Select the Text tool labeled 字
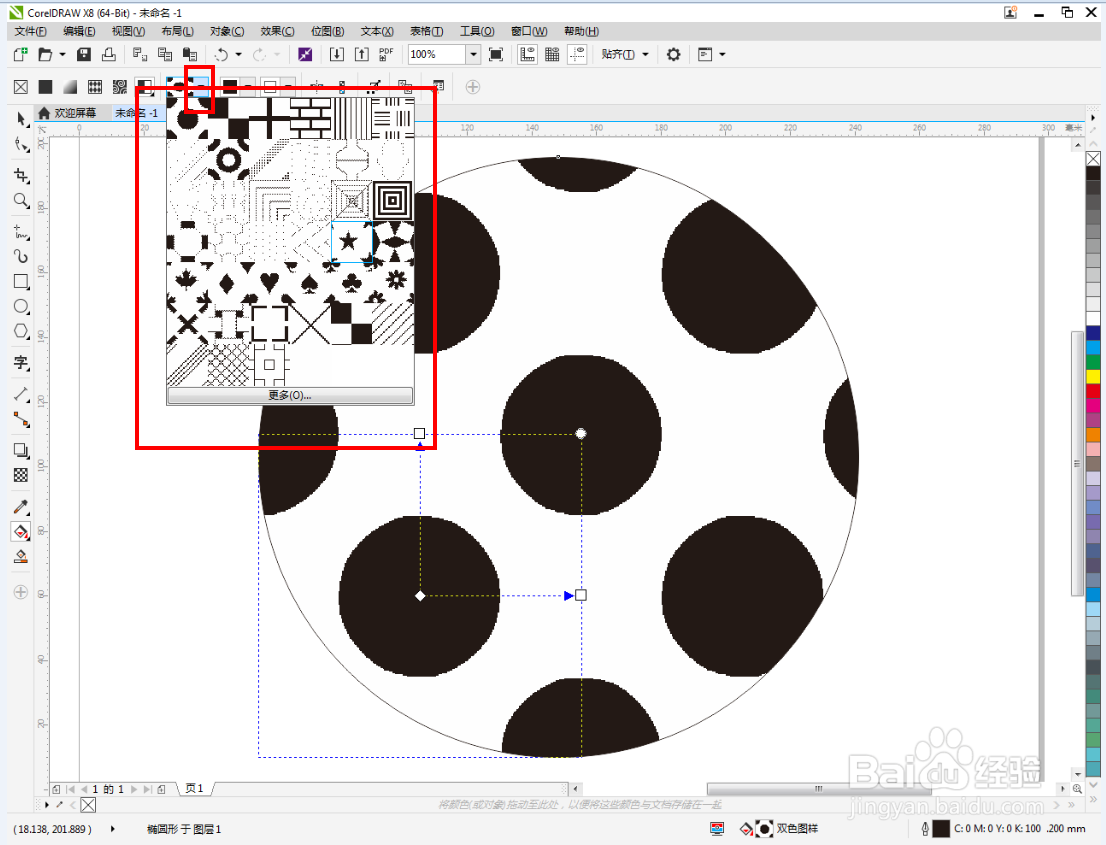This screenshot has height=845, width=1106. pos(21,363)
